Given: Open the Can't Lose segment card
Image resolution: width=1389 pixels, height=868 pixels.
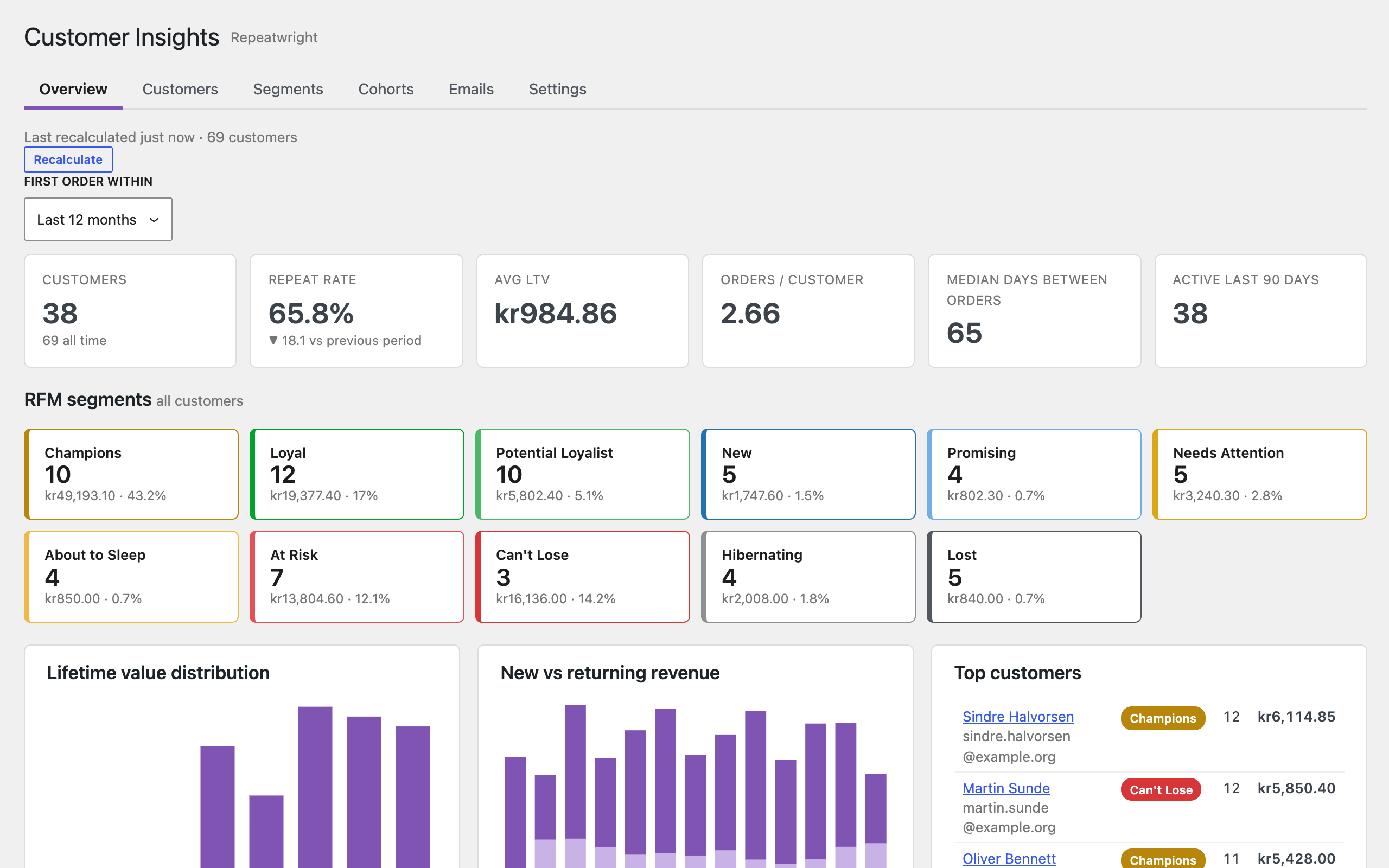Looking at the screenshot, I should (582, 576).
